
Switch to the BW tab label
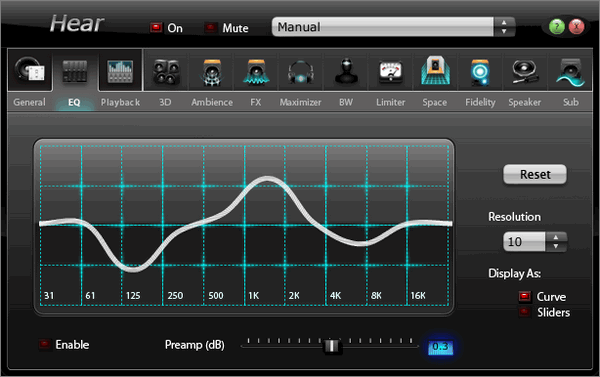[346, 102]
